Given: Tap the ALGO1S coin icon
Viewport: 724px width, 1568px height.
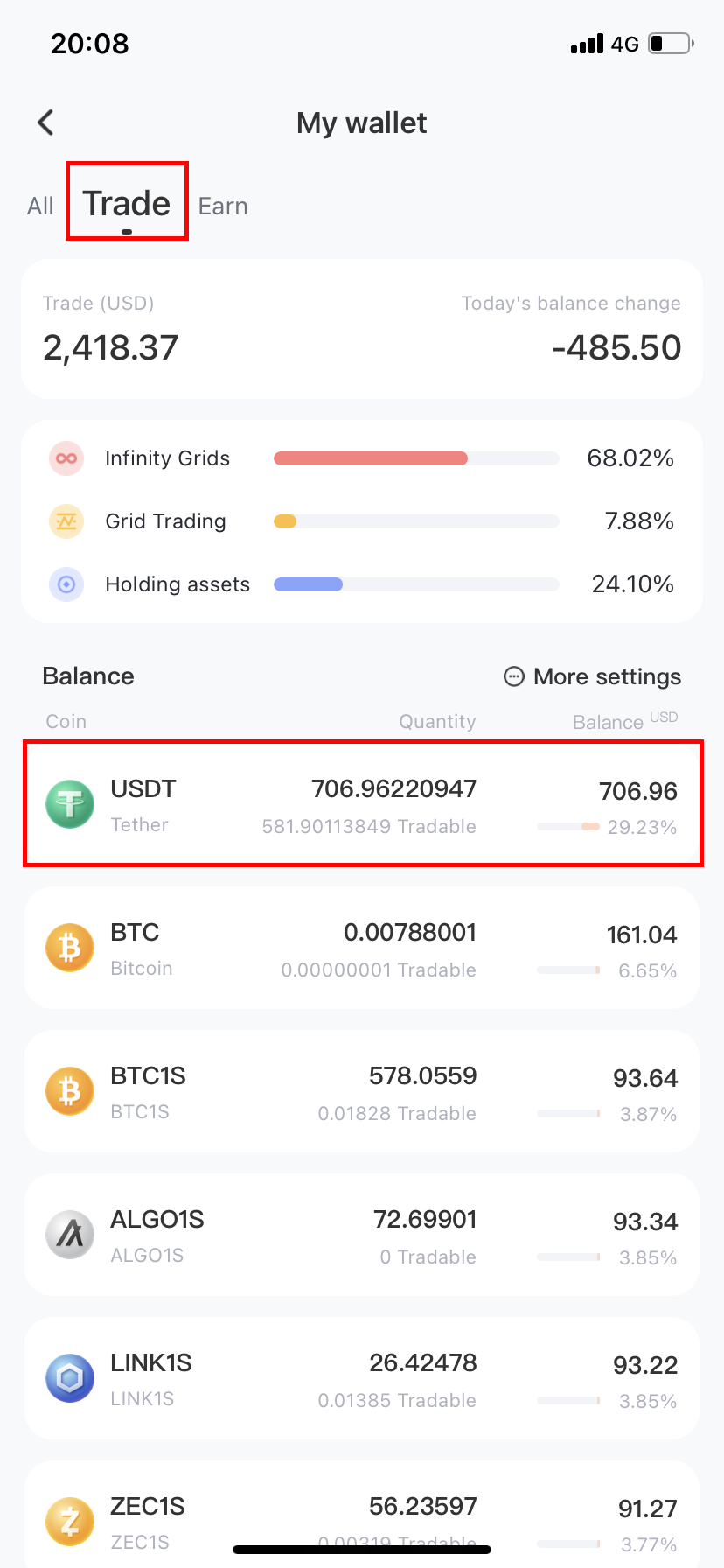Looking at the screenshot, I should coord(70,1235).
